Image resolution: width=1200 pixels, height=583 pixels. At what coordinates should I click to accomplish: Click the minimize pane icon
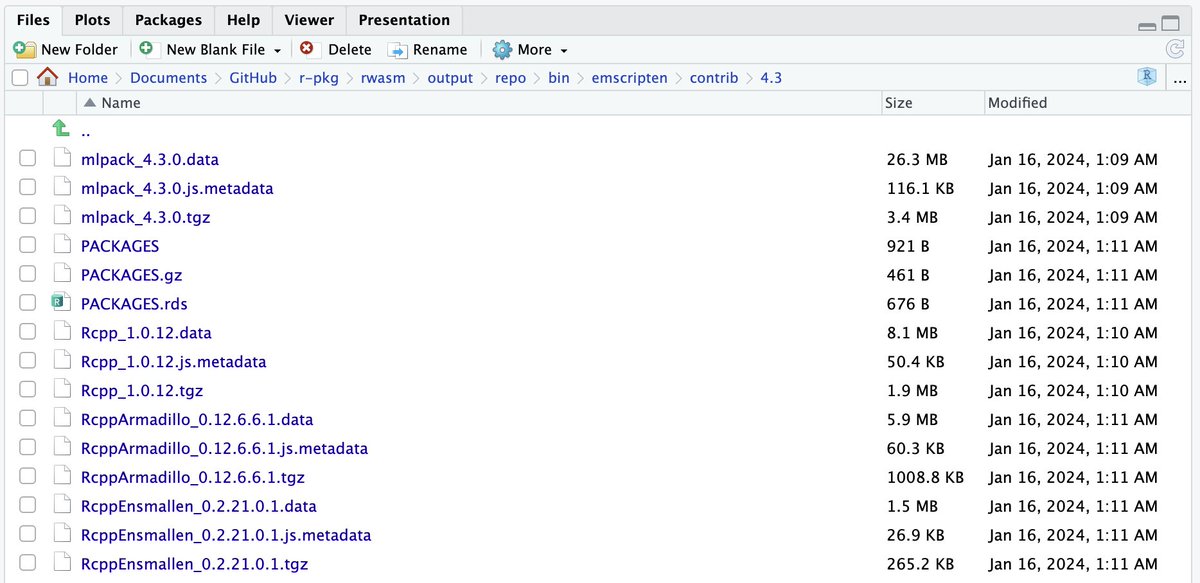[1147, 26]
